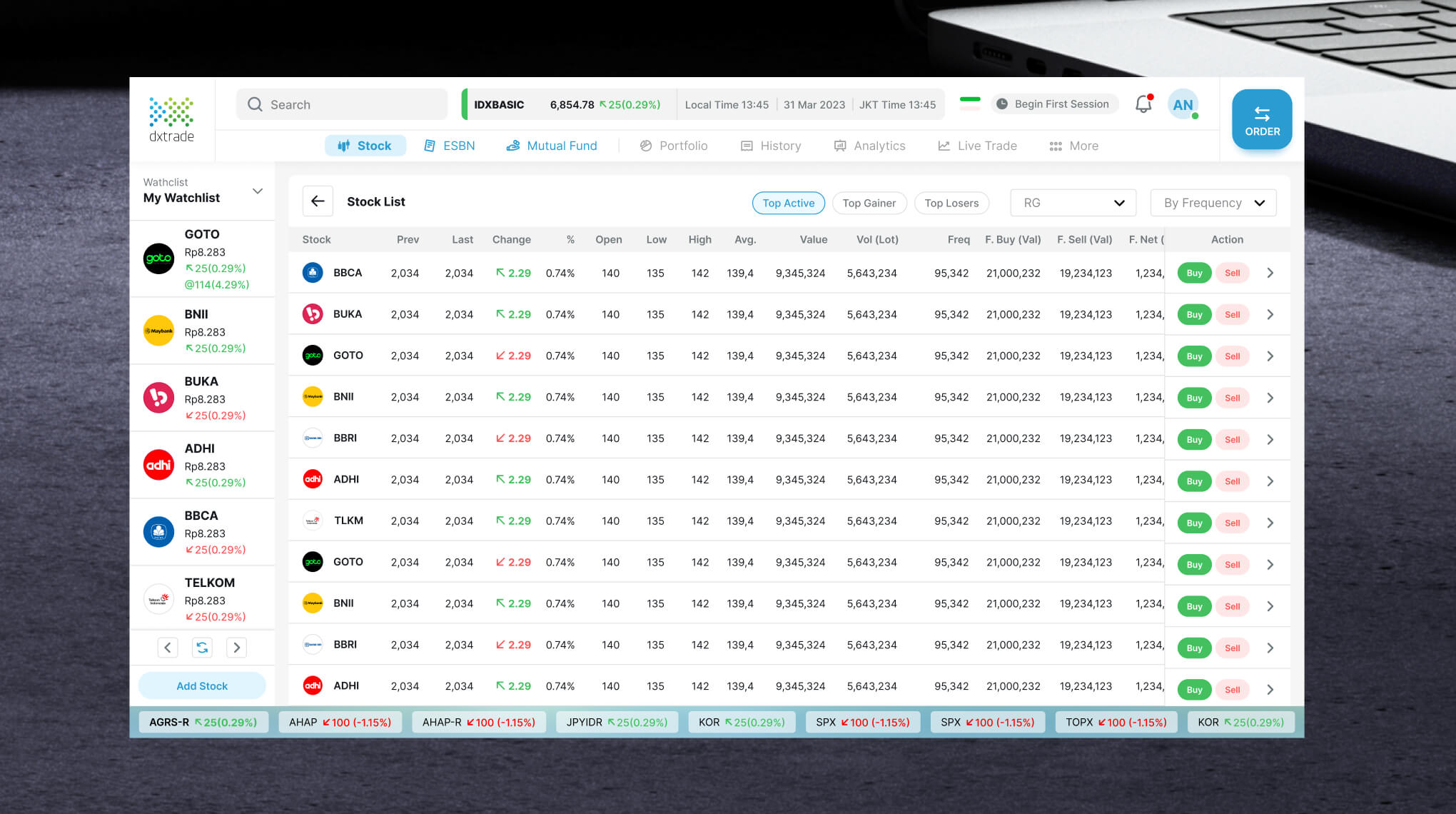Click the Analytics chart icon
The width and height of the screenshot is (1456, 814).
coord(840,146)
